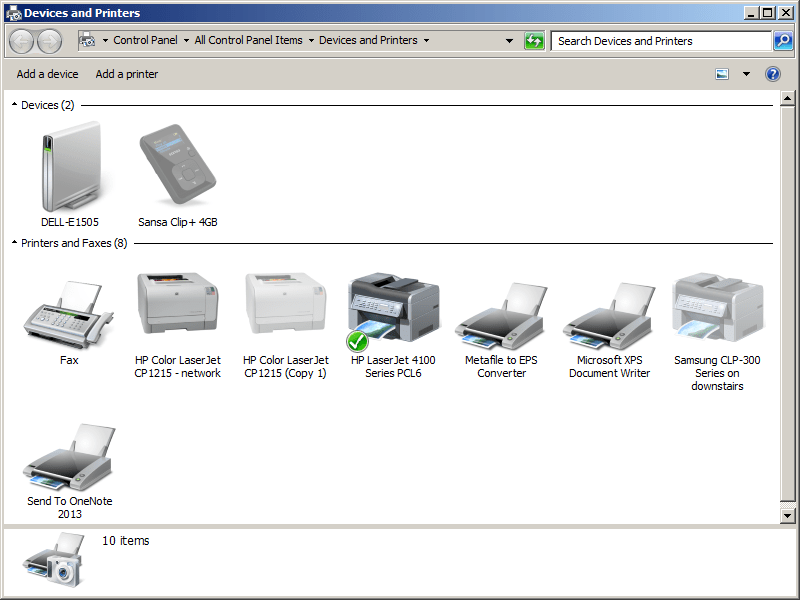Open the views dropdown arrow
The width and height of the screenshot is (800, 600).
745,74
